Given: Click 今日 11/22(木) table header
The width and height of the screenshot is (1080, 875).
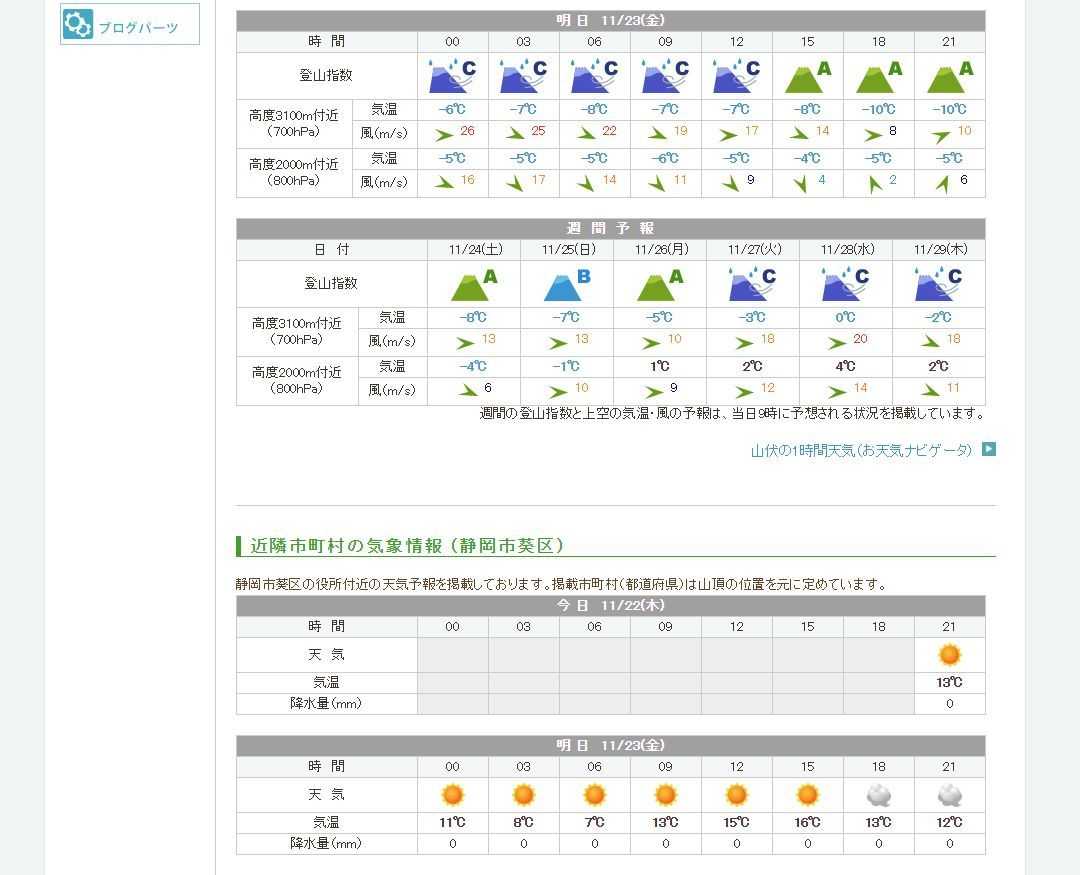Looking at the screenshot, I should [610, 606].
